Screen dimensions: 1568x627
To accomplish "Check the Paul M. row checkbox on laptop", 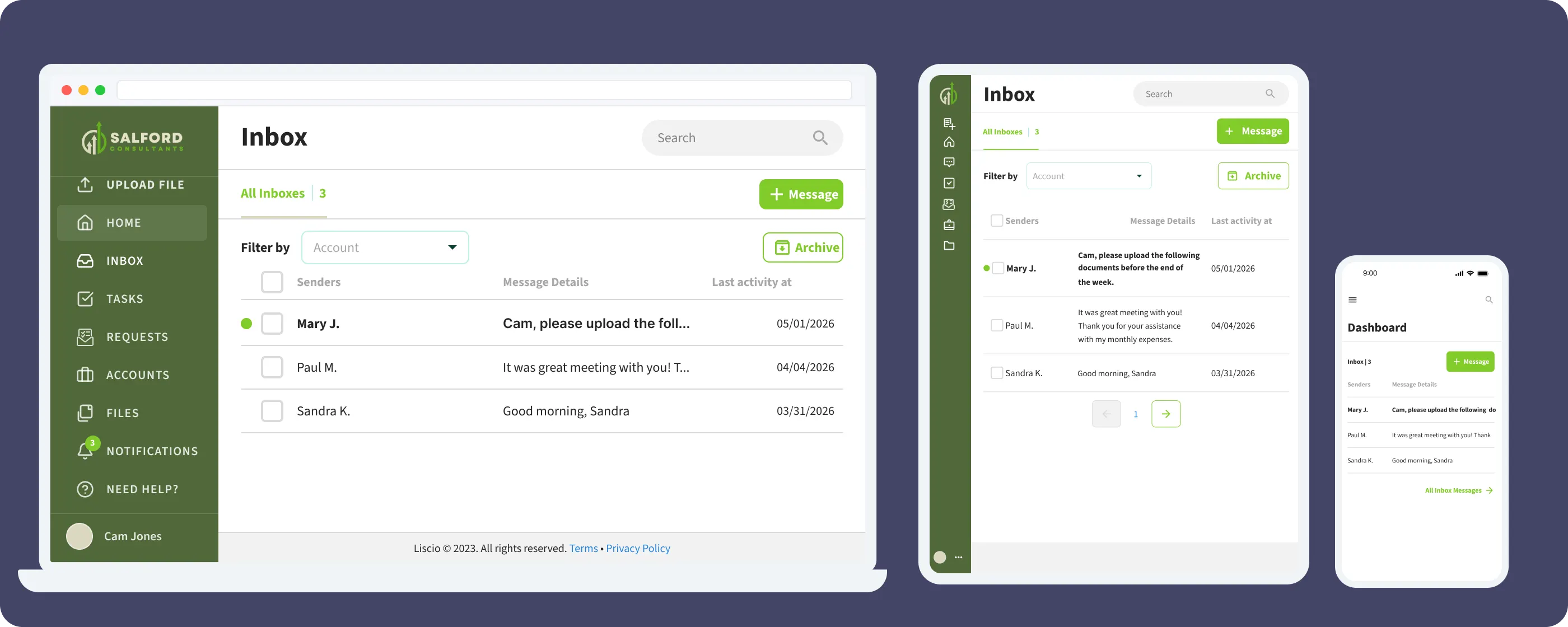I will (x=272, y=367).
